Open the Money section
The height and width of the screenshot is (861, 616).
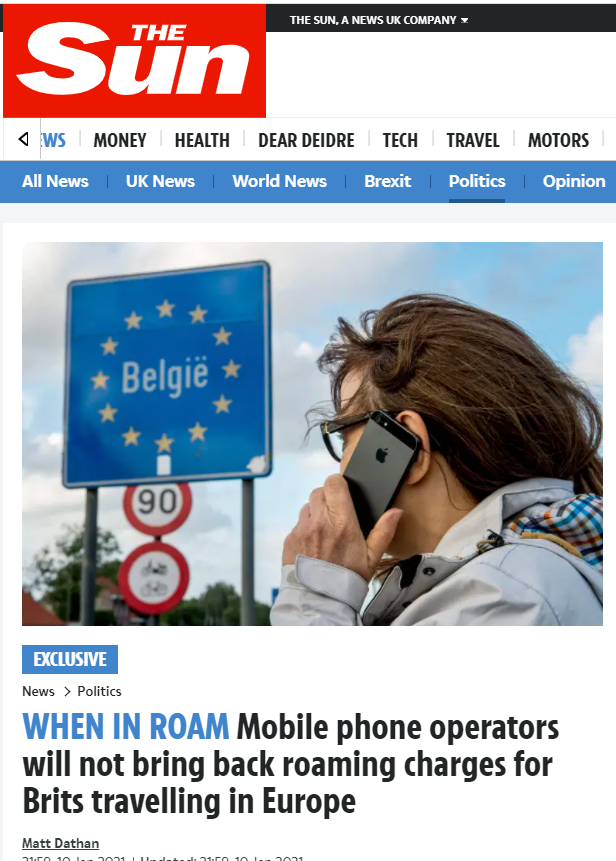coord(120,140)
